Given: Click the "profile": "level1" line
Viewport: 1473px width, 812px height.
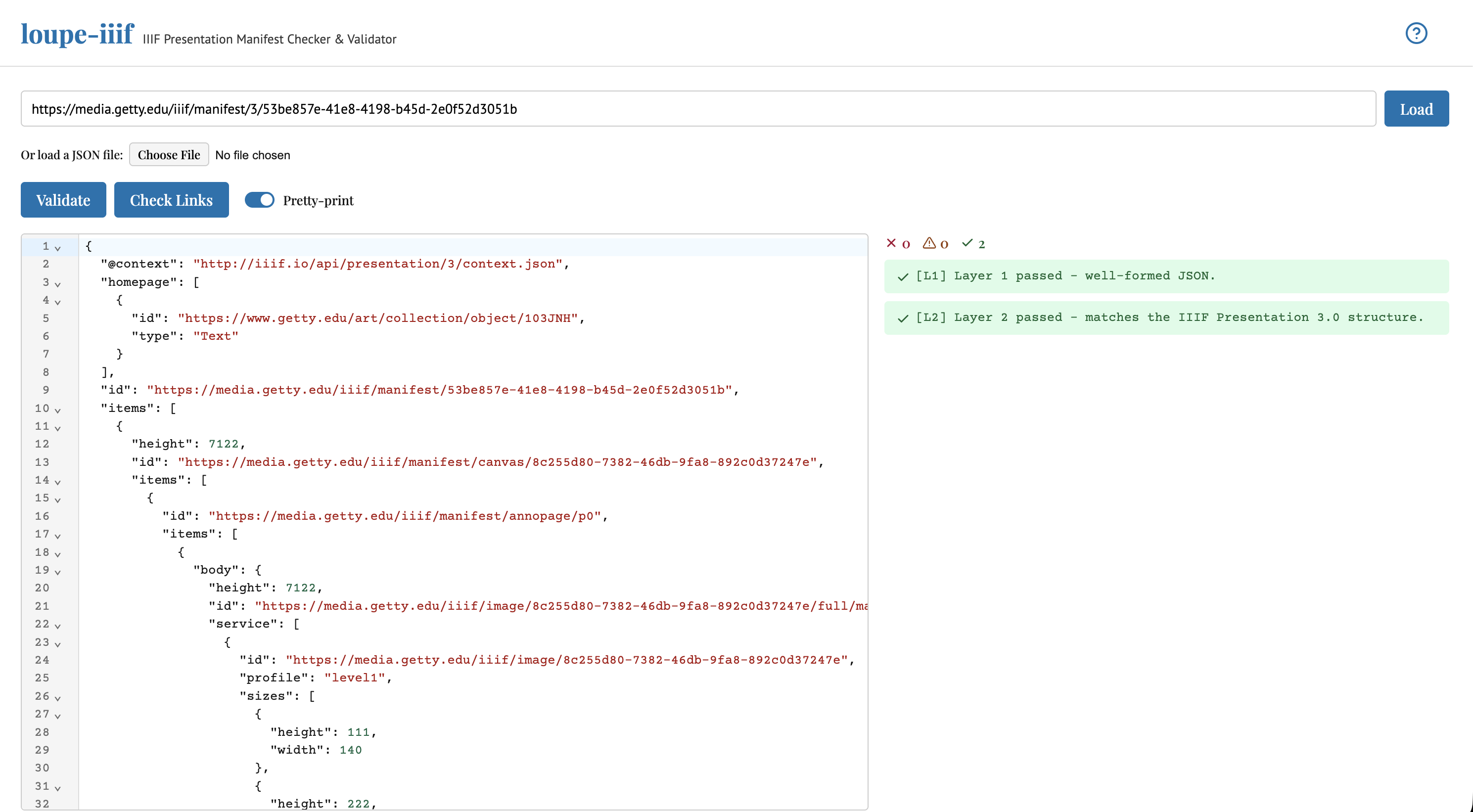Looking at the screenshot, I should pyautogui.click(x=316, y=677).
